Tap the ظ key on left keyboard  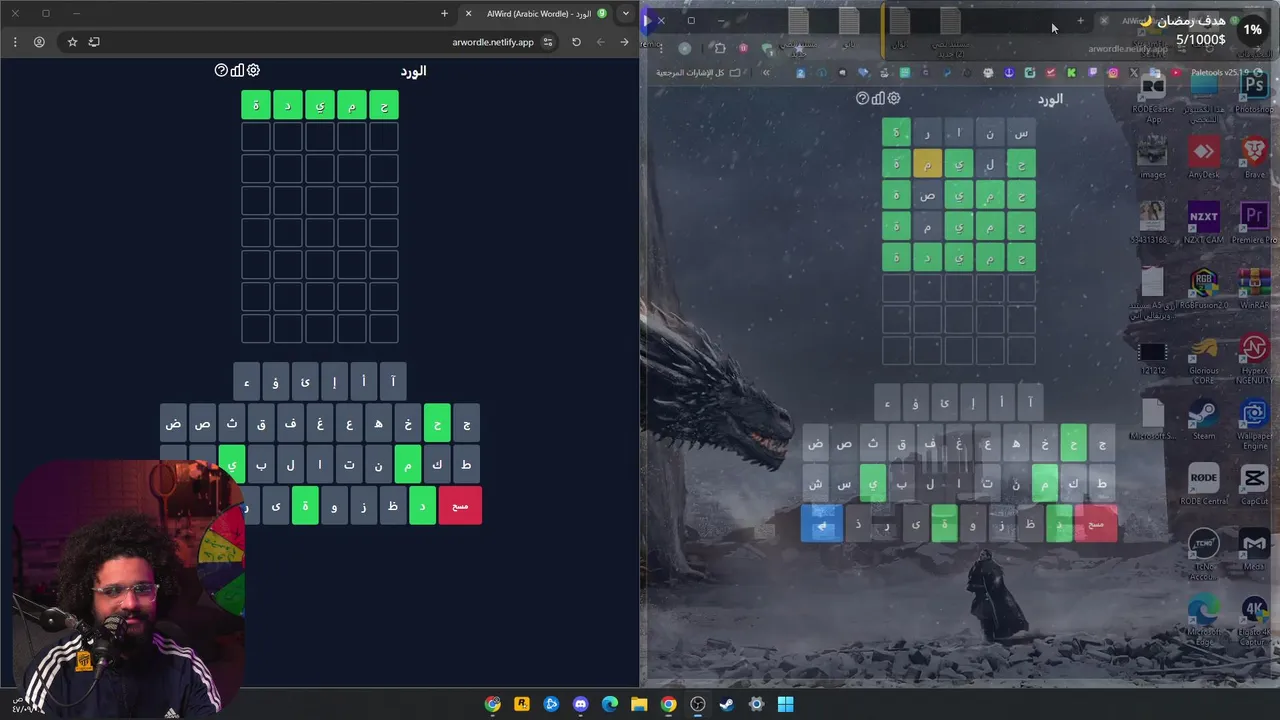393,506
